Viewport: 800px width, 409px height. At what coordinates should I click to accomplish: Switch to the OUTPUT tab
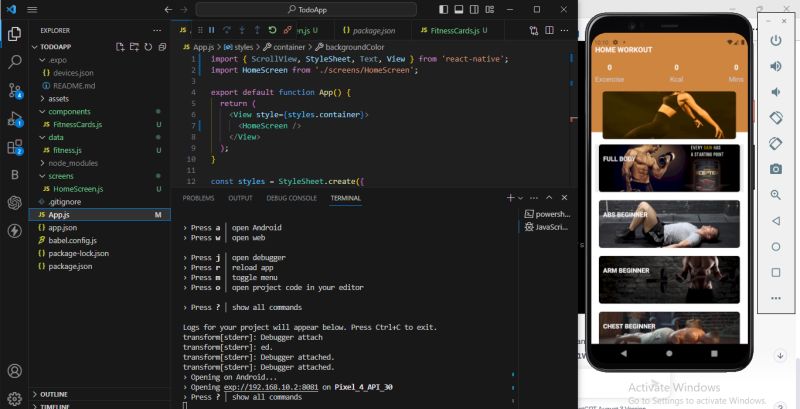point(240,198)
